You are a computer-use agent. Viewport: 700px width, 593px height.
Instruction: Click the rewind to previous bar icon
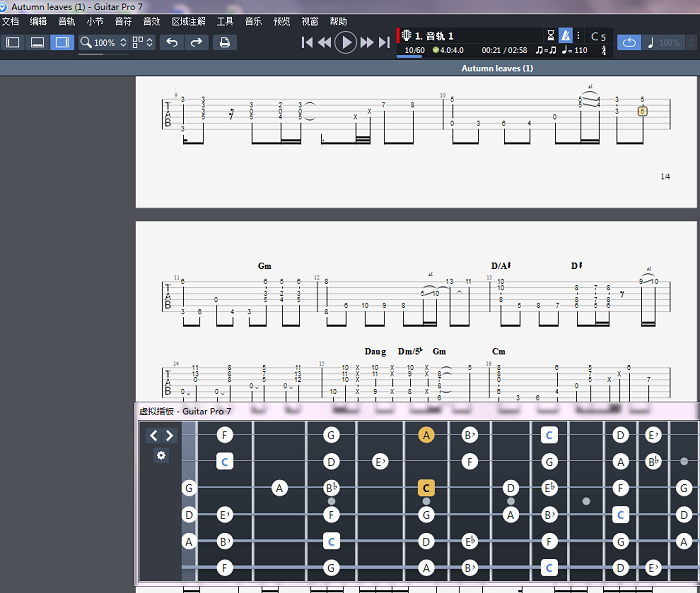coord(324,42)
